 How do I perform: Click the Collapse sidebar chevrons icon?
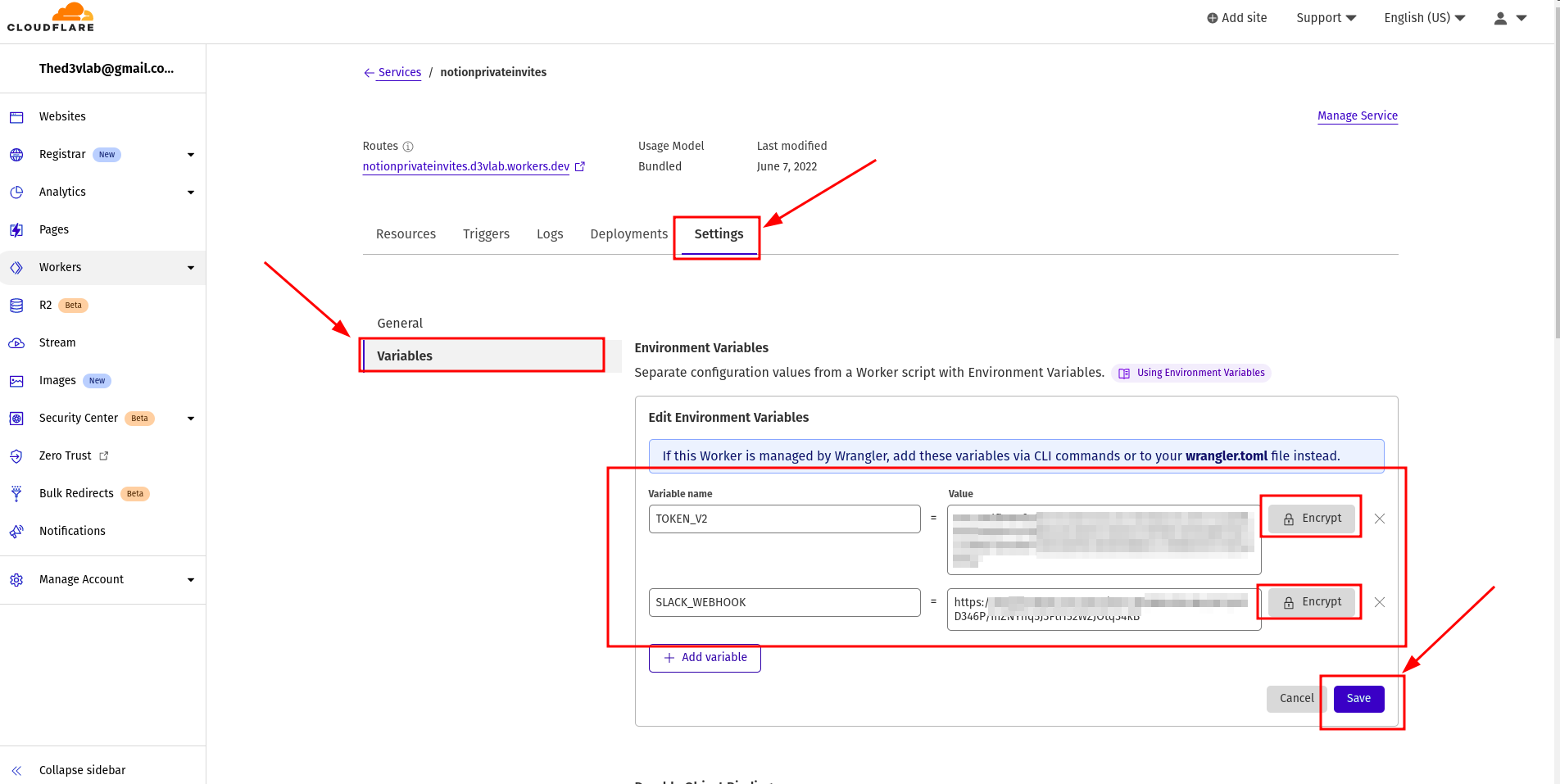coord(16,770)
